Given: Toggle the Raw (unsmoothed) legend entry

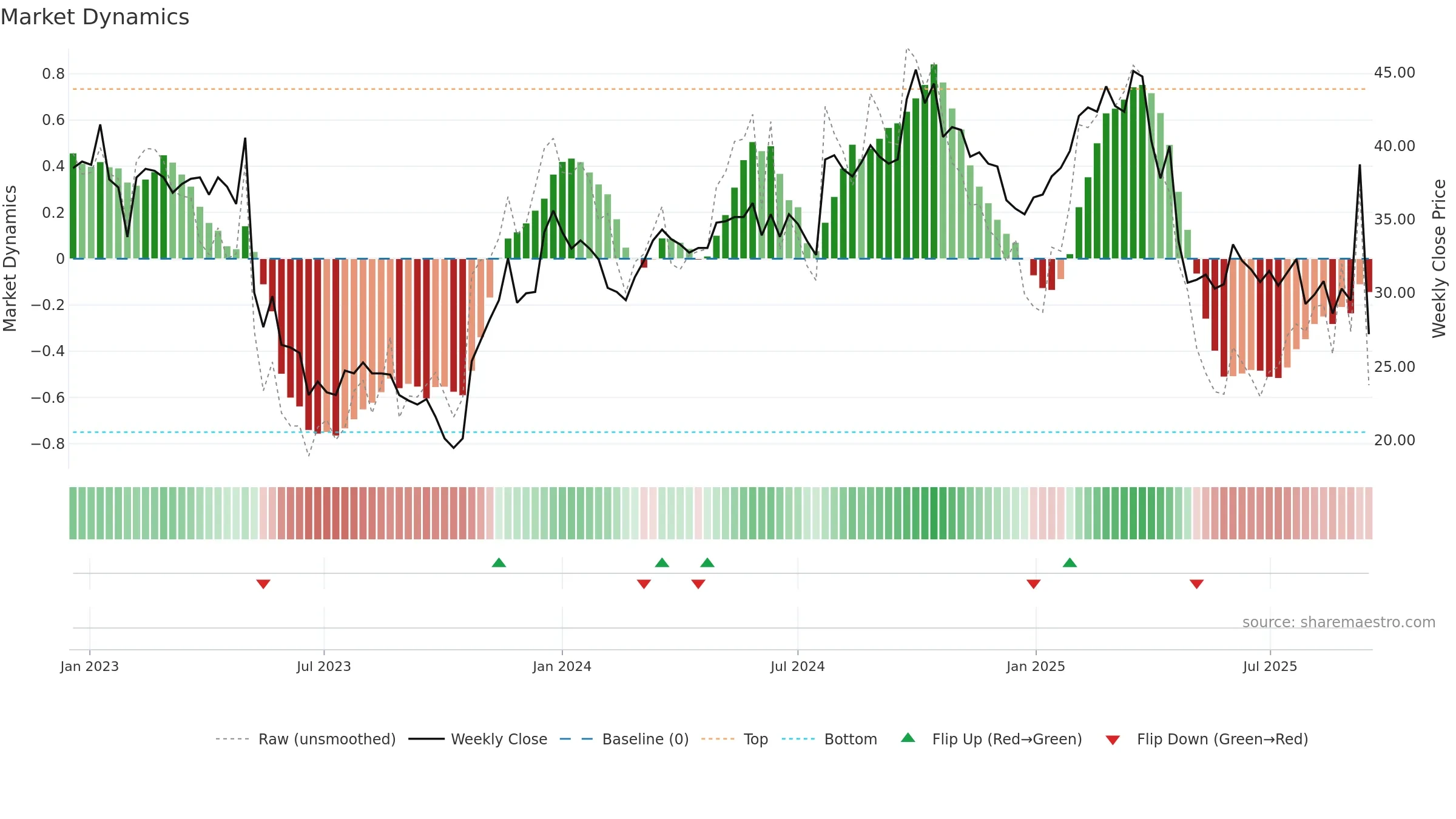Looking at the screenshot, I should (306, 739).
